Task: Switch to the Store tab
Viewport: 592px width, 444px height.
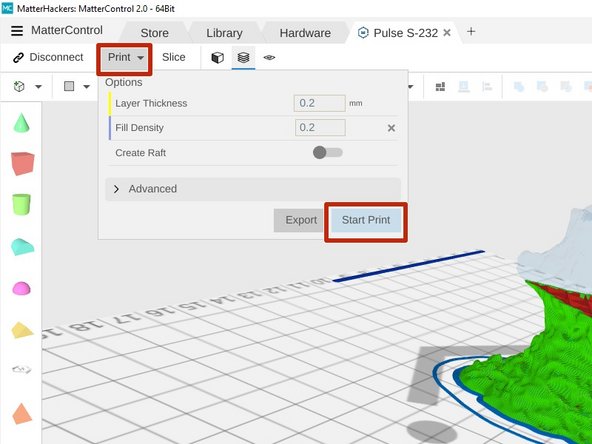Action: click(x=154, y=33)
